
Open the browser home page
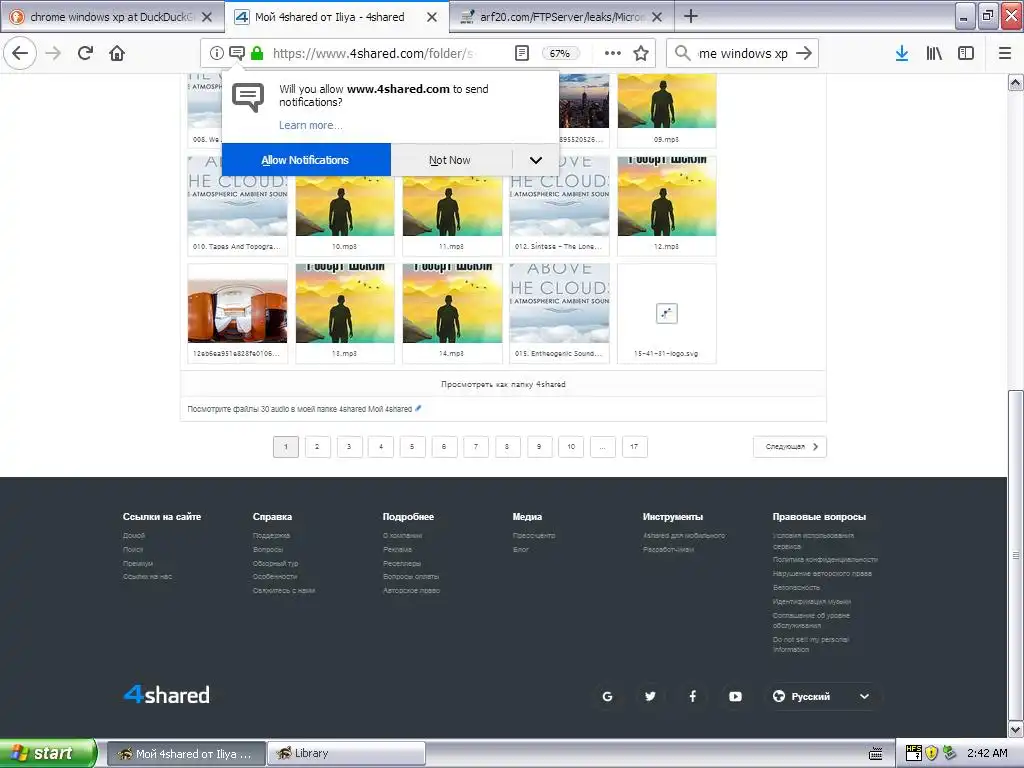[117, 53]
